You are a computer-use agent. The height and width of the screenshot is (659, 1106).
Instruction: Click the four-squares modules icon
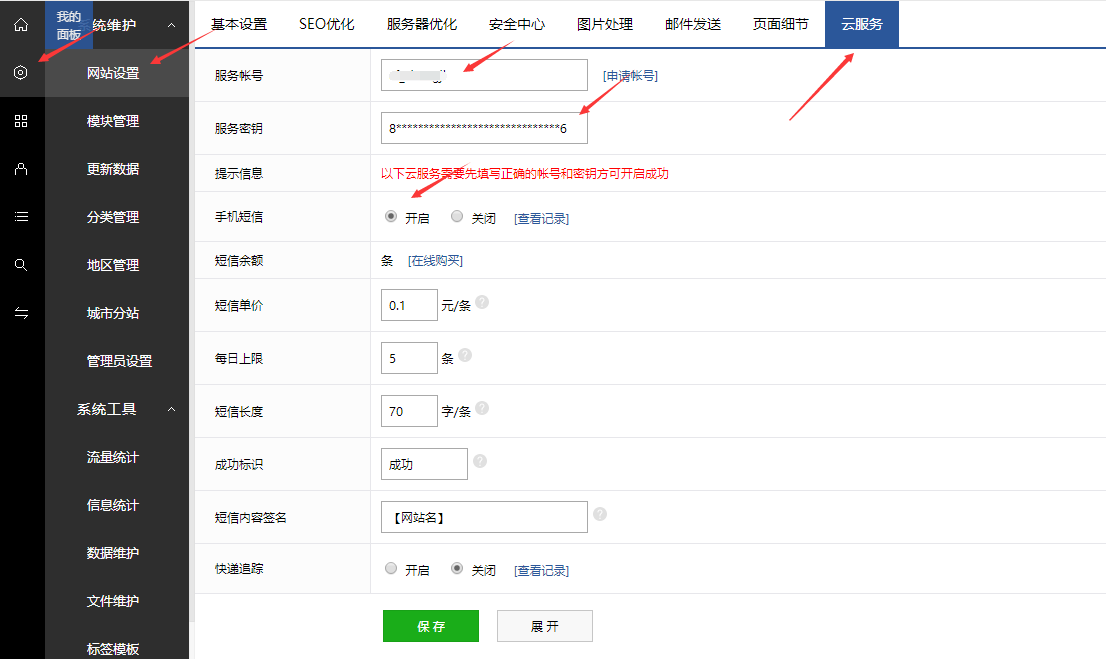[x=21, y=121]
